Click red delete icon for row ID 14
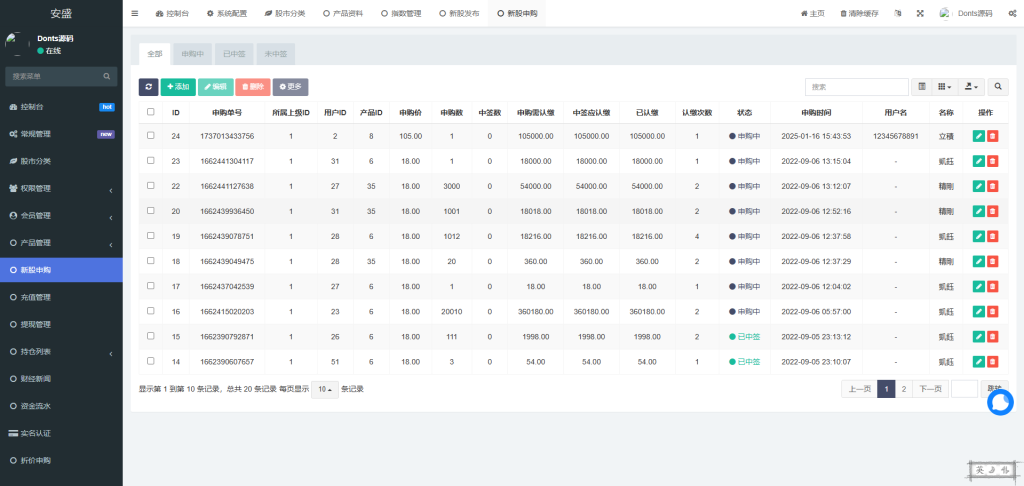The height and width of the screenshot is (486, 1024). tap(992, 361)
